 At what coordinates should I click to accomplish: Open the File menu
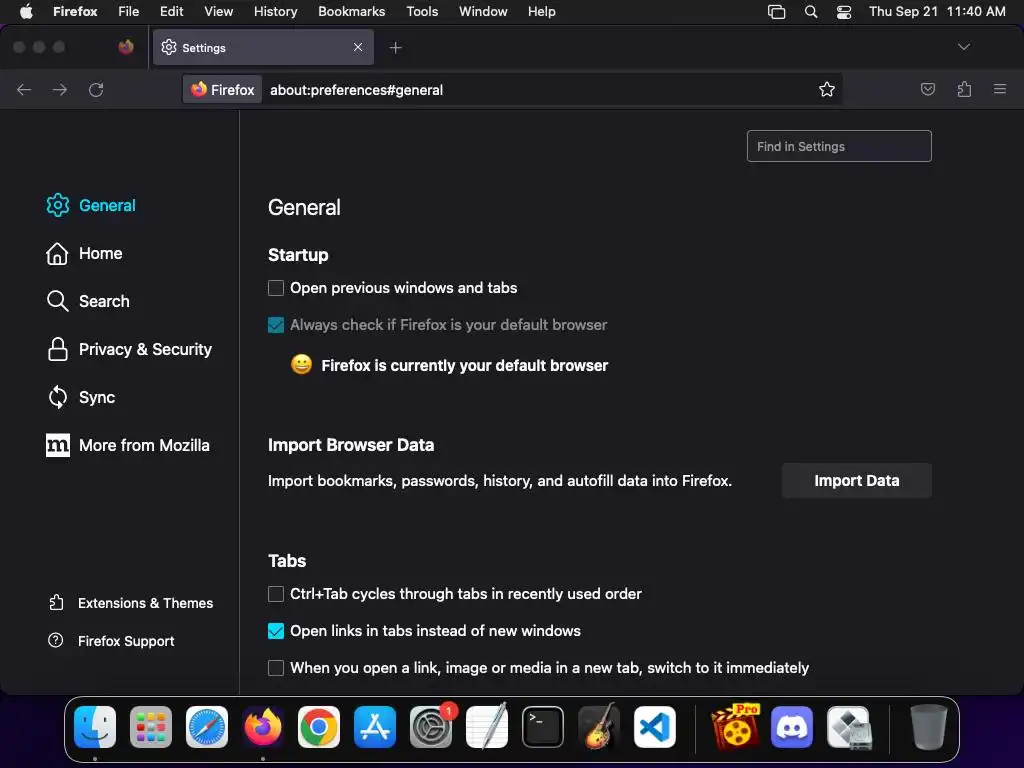point(129,11)
